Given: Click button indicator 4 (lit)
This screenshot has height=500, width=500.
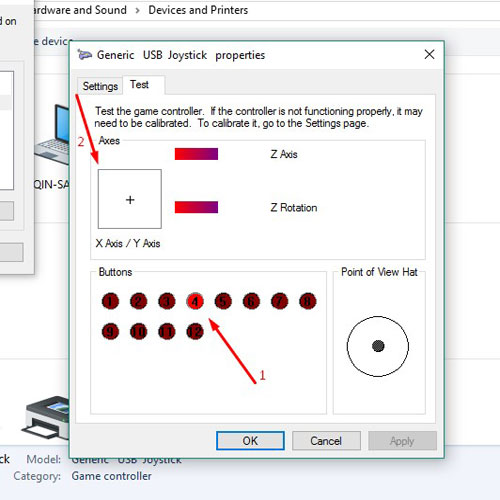Looking at the screenshot, I should [x=195, y=301].
